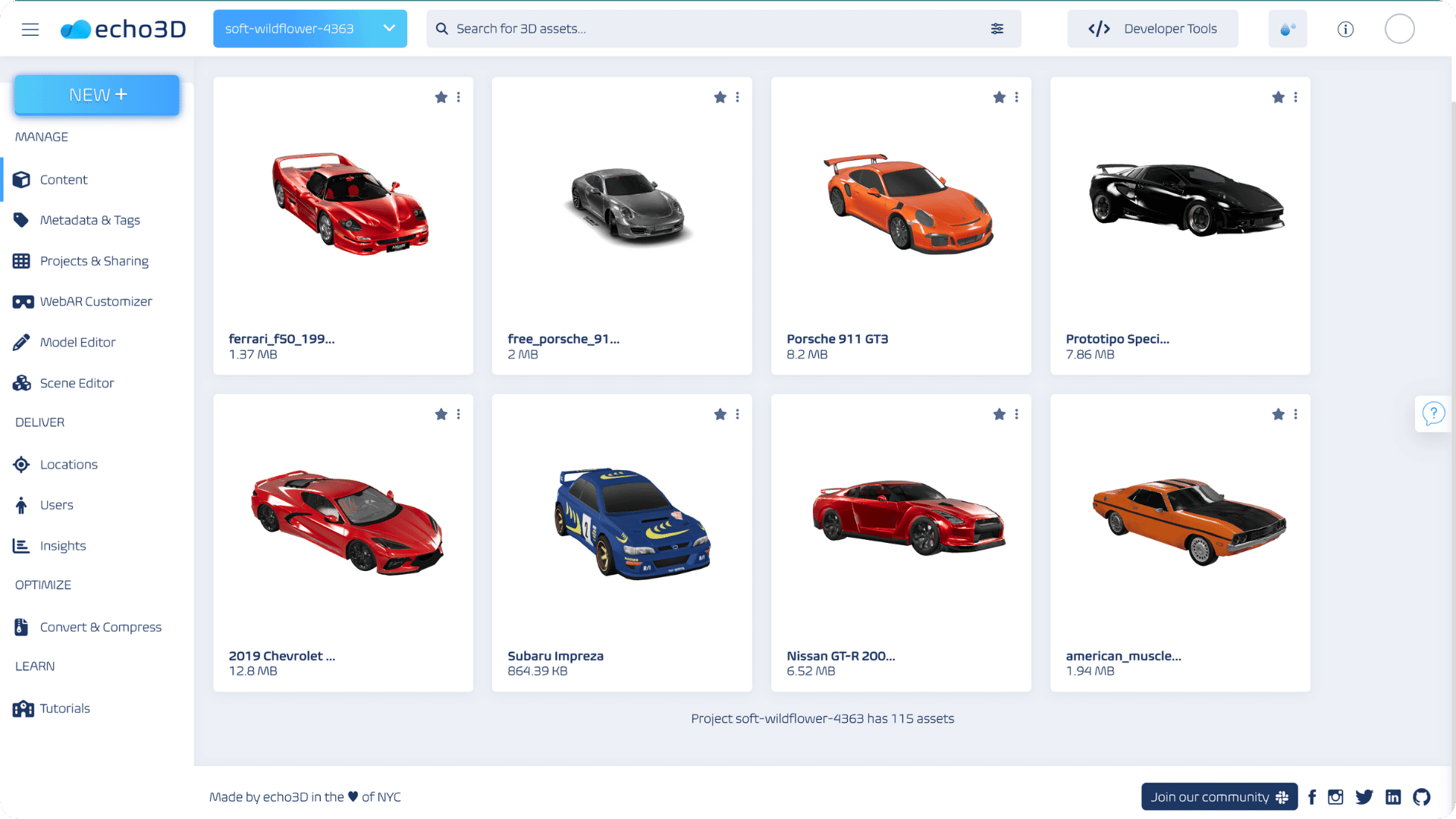
Task: Select the black Prototipo car thumbnail
Action: coord(1186,199)
